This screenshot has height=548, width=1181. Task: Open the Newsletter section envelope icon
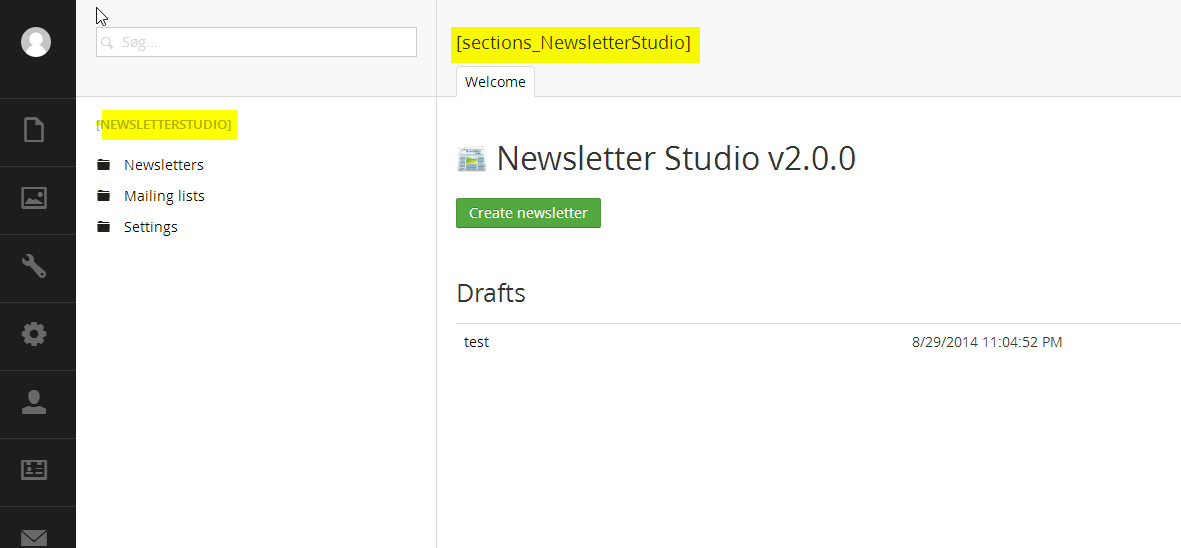34,537
